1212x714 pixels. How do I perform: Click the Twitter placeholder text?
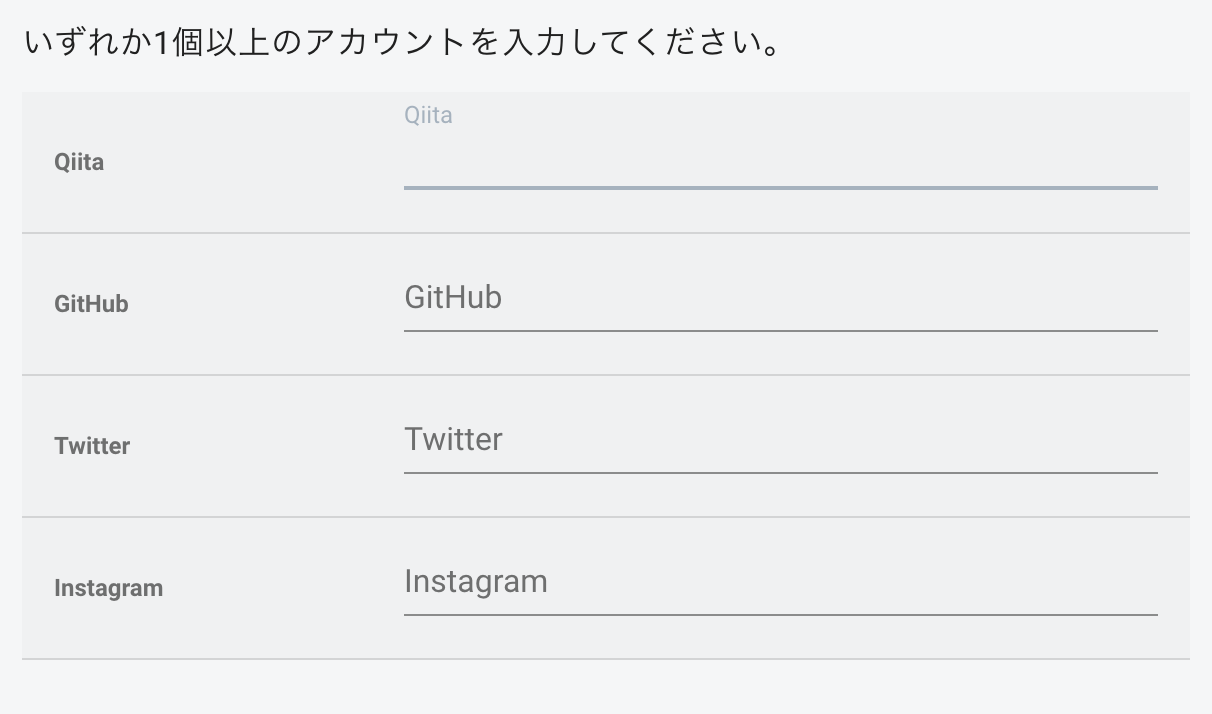pyautogui.click(x=453, y=439)
